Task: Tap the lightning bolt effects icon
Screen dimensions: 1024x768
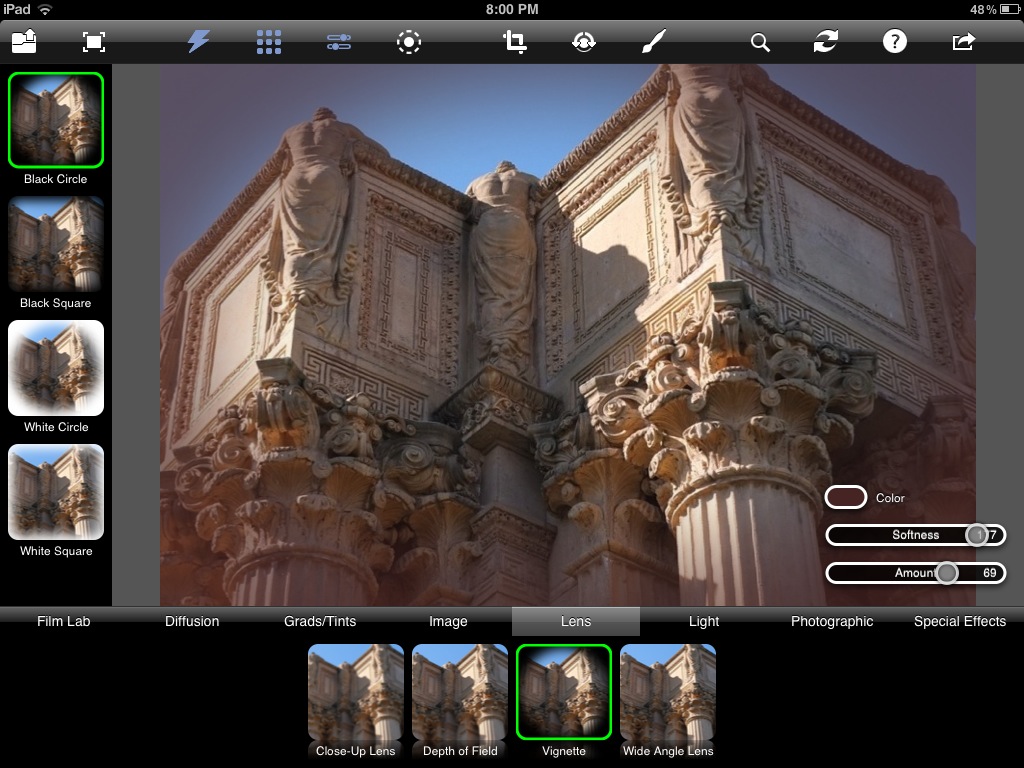Action: pyautogui.click(x=199, y=41)
